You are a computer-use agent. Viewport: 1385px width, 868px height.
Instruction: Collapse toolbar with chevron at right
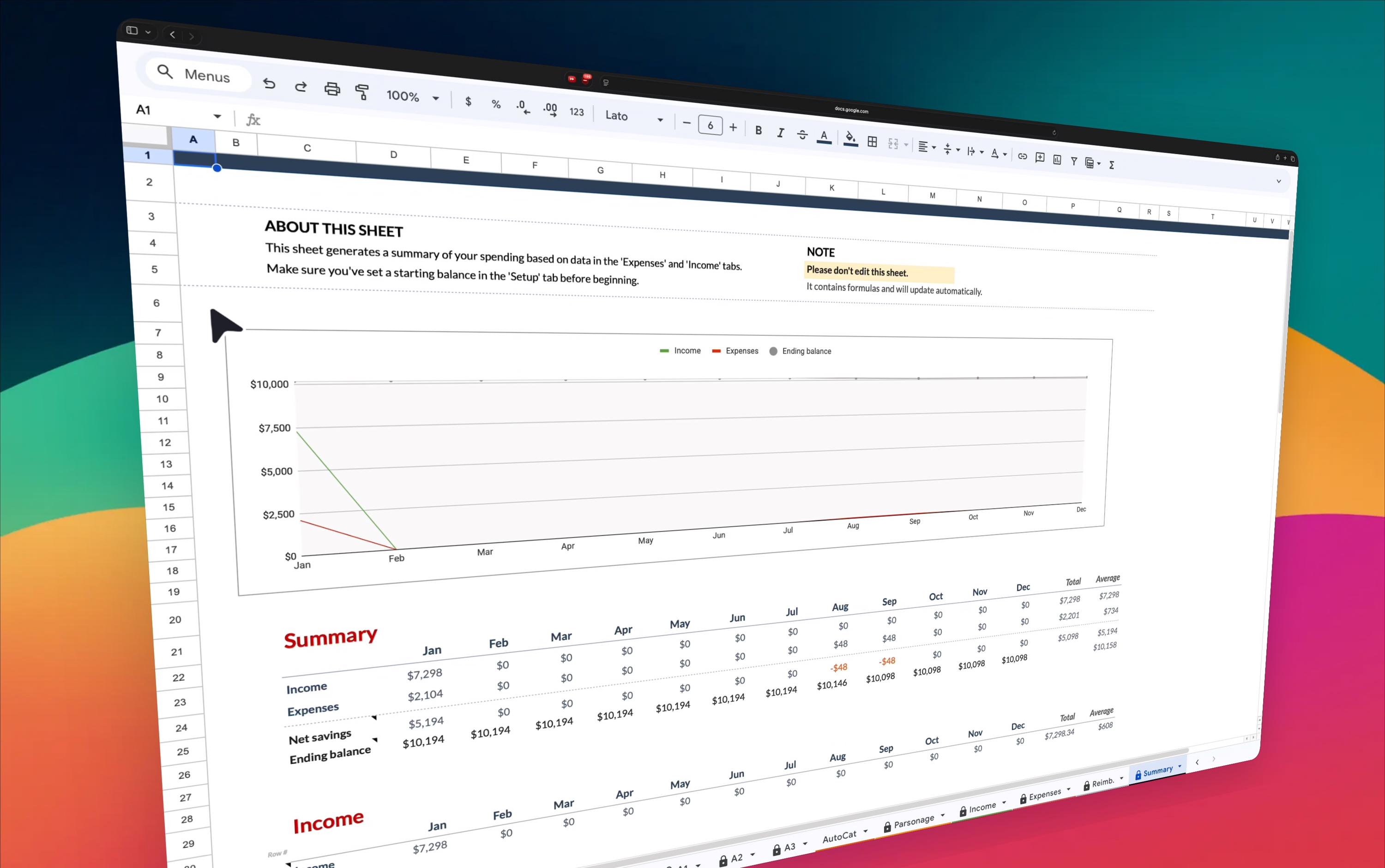pos(1278,181)
